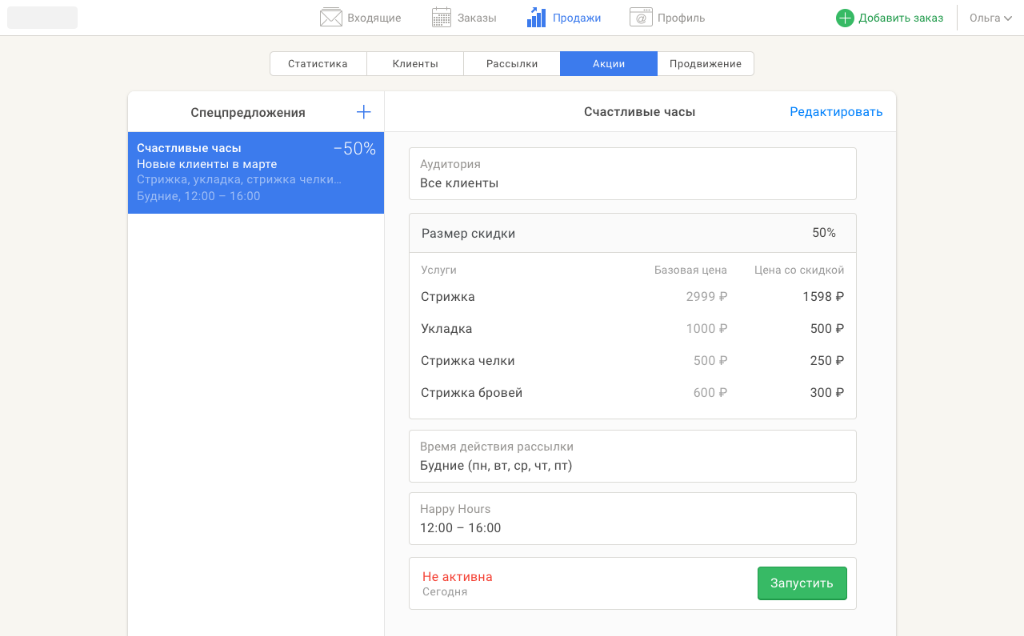
Task: Click the 1000 ₽ base price
Action: (x=707, y=328)
